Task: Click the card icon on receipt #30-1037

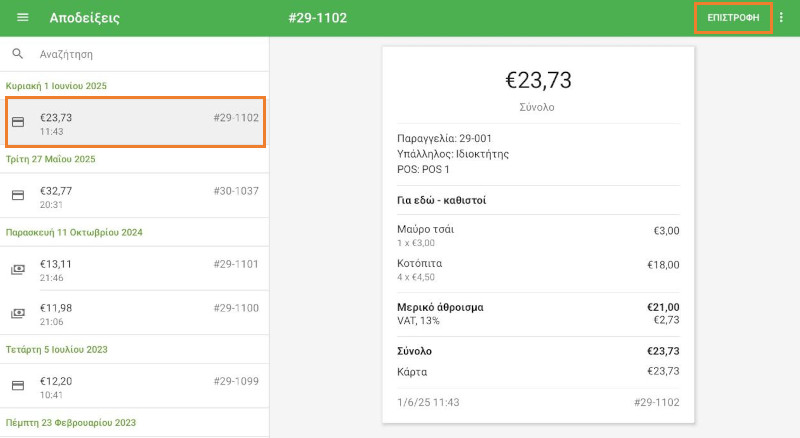Action: (18, 195)
